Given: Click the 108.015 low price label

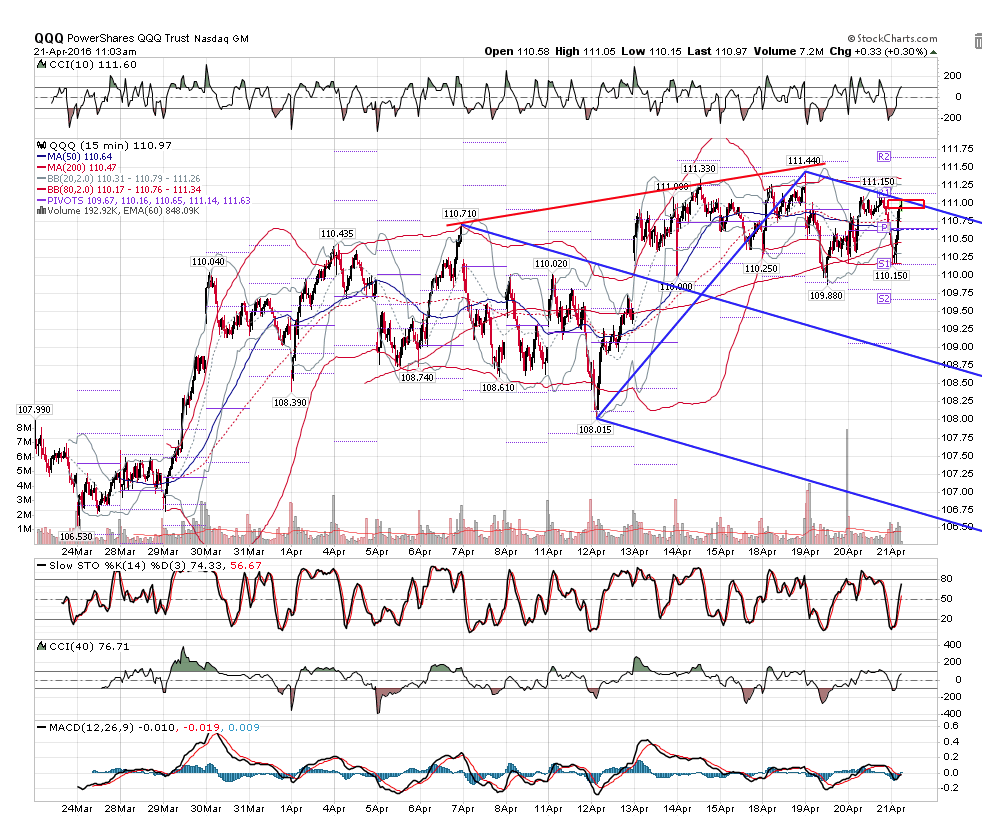Looking at the screenshot, I should 595,429.
